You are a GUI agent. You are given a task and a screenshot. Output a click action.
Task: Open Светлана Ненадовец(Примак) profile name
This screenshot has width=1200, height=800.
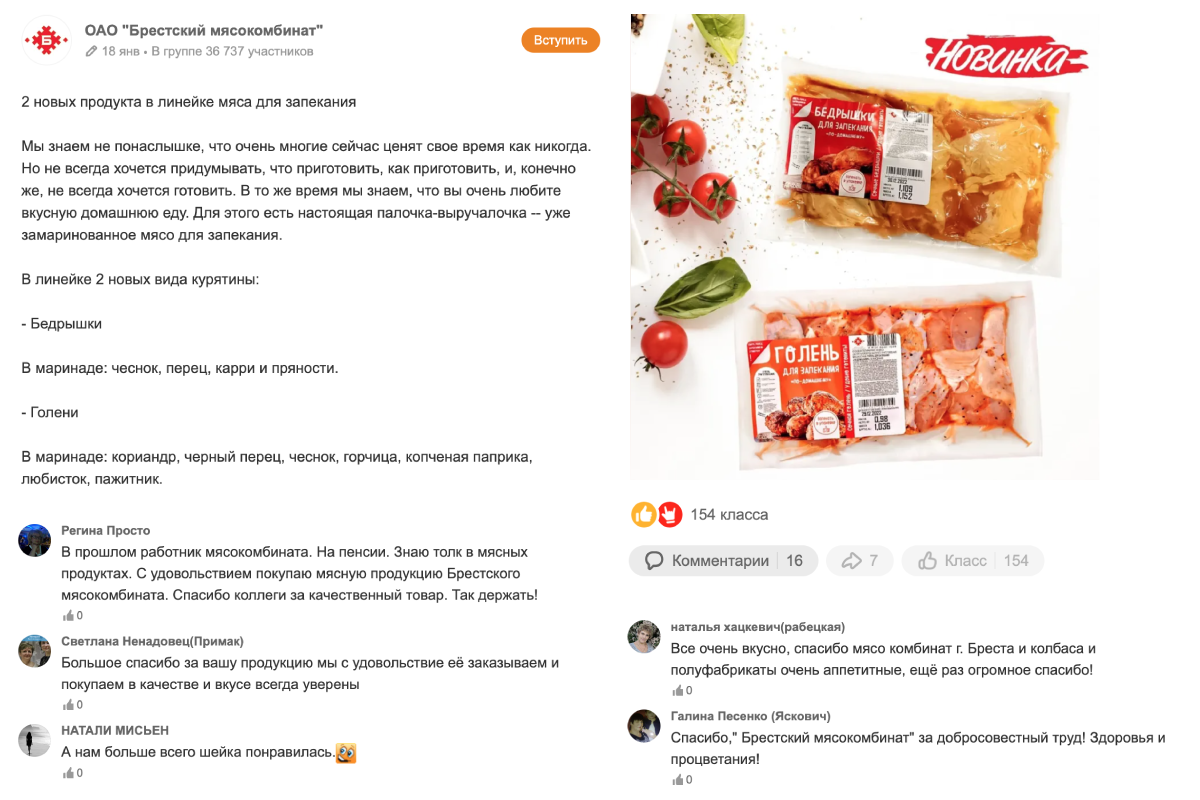(152, 641)
